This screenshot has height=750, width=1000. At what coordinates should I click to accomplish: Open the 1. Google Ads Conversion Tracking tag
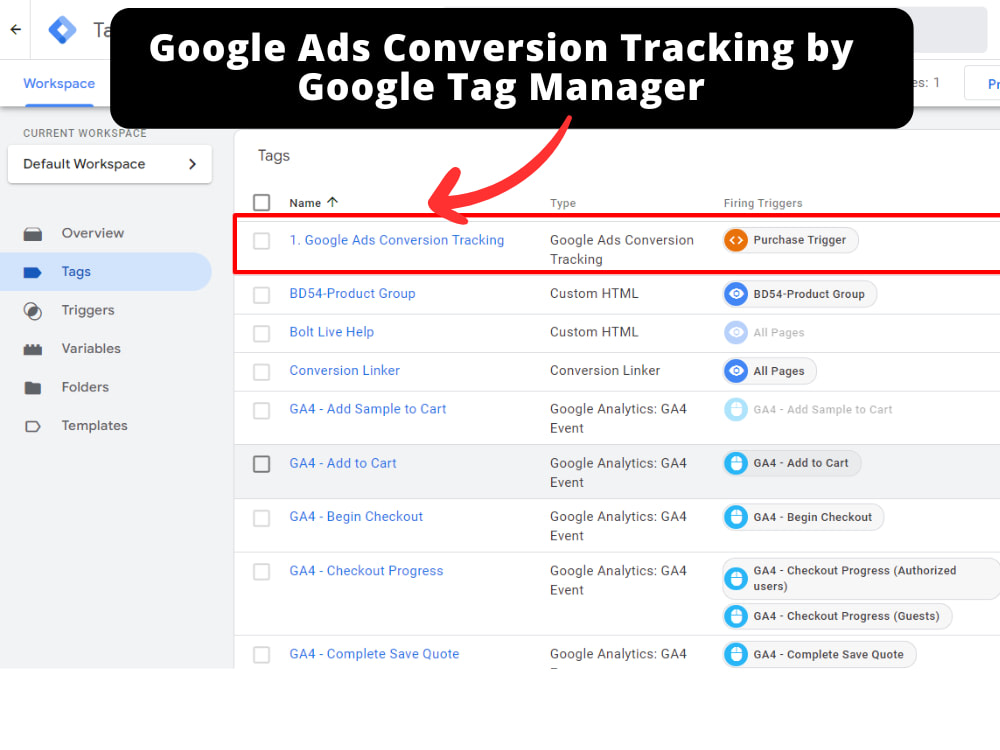click(396, 240)
